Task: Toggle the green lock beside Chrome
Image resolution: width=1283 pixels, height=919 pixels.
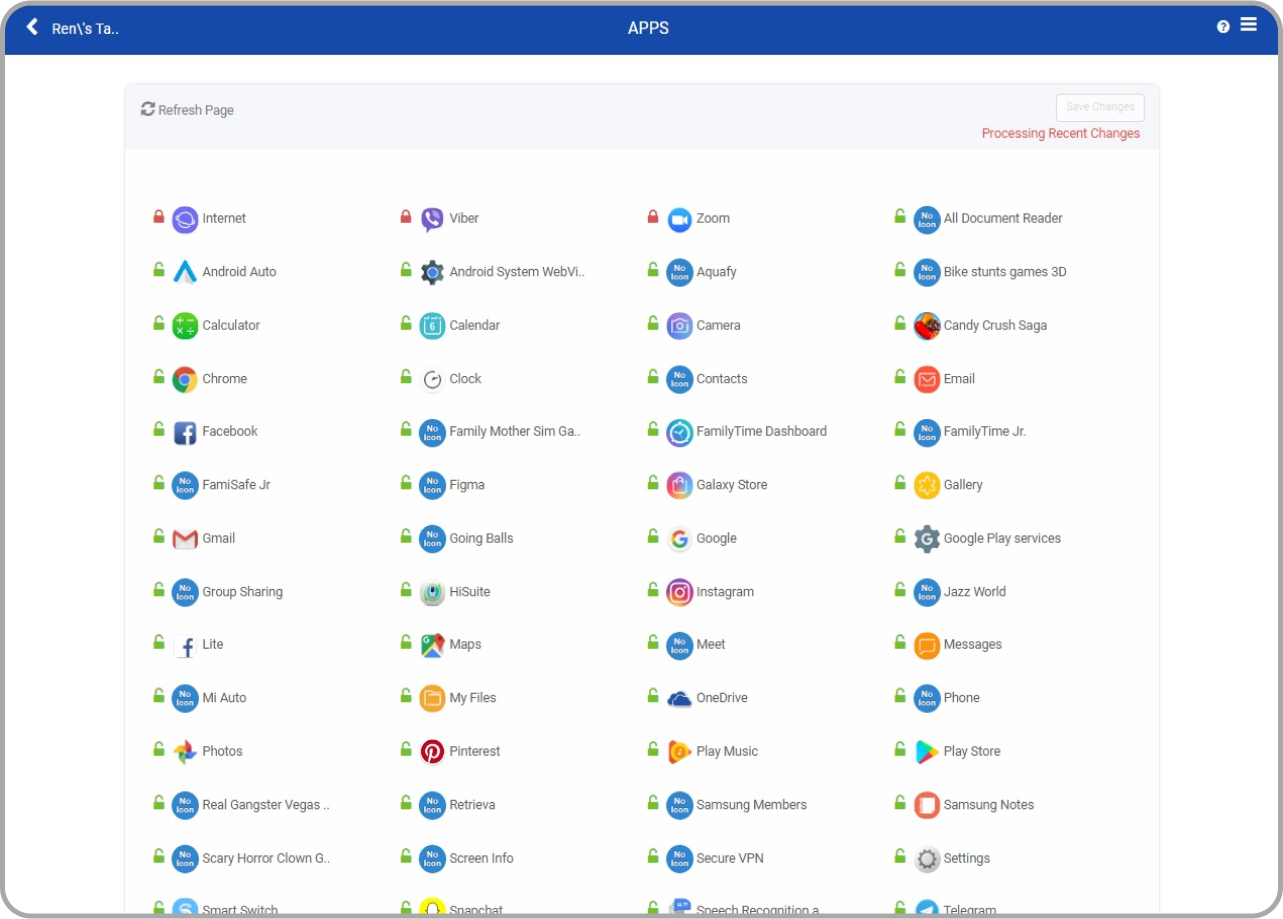Action: point(158,376)
